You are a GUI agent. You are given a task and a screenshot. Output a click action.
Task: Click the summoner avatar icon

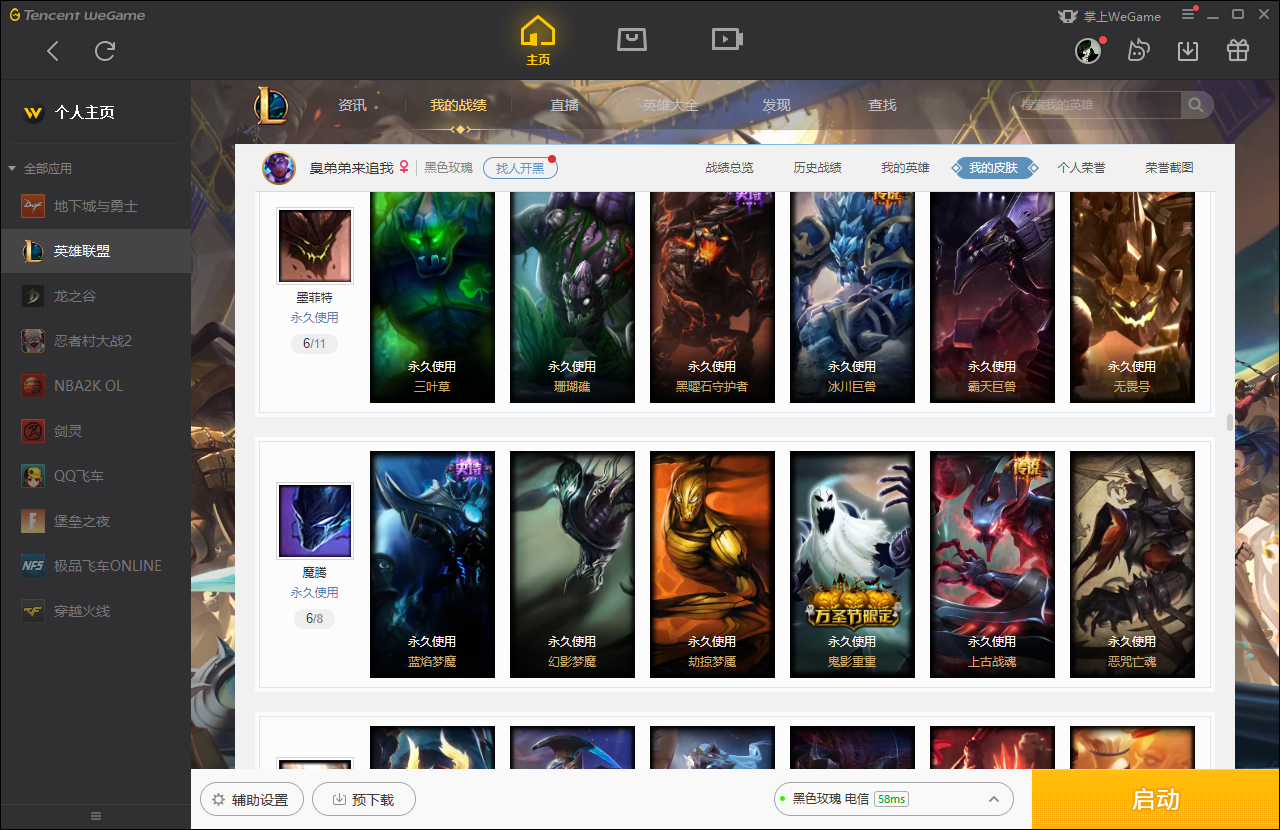279,168
